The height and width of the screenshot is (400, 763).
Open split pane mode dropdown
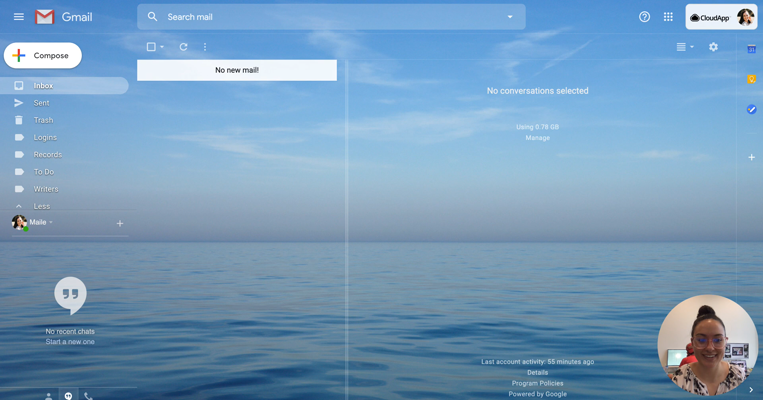point(685,47)
